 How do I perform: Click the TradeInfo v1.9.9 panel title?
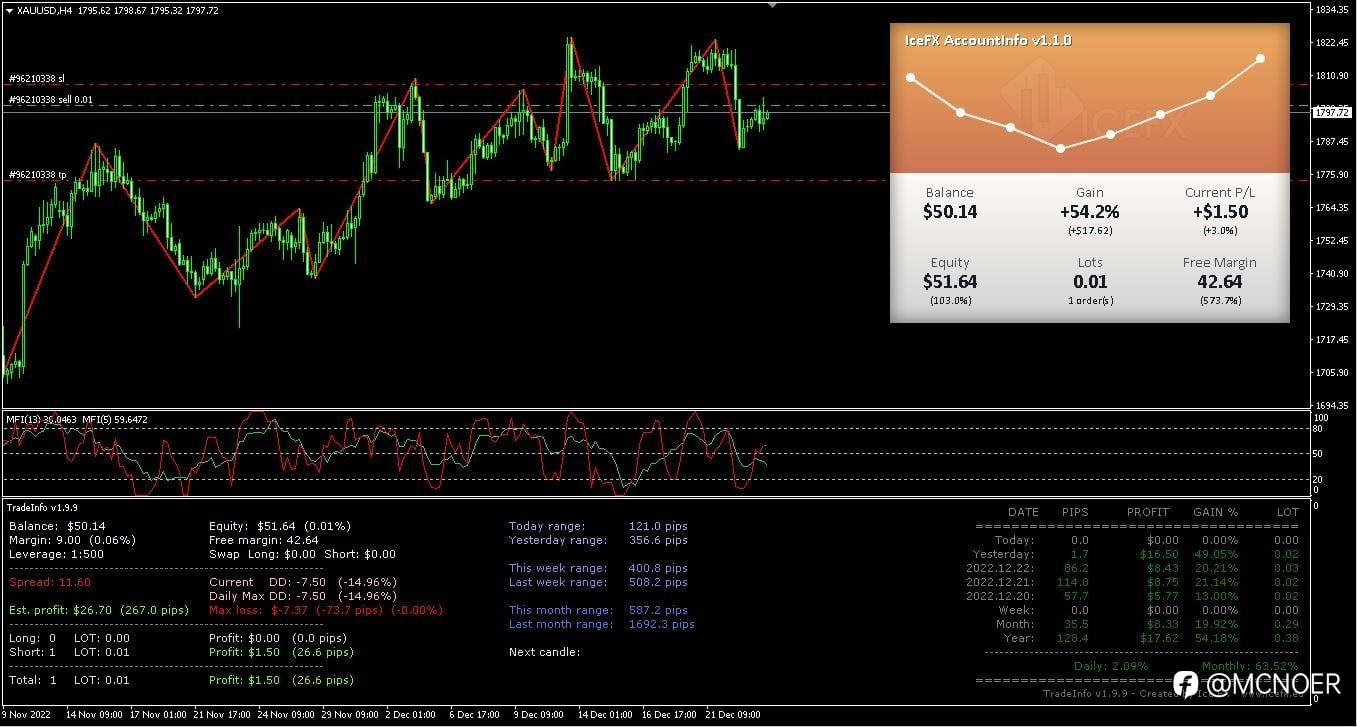pyautogui.click(x=42, y=508)
